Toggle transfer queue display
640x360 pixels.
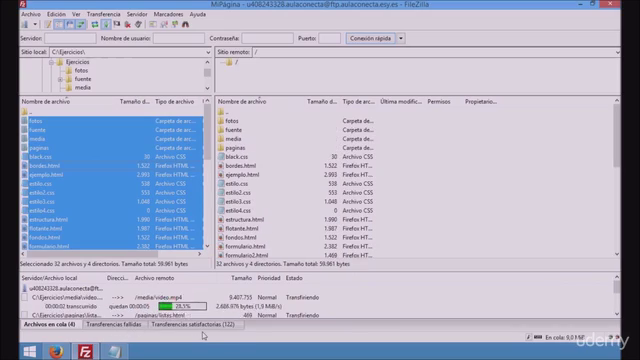81,24
